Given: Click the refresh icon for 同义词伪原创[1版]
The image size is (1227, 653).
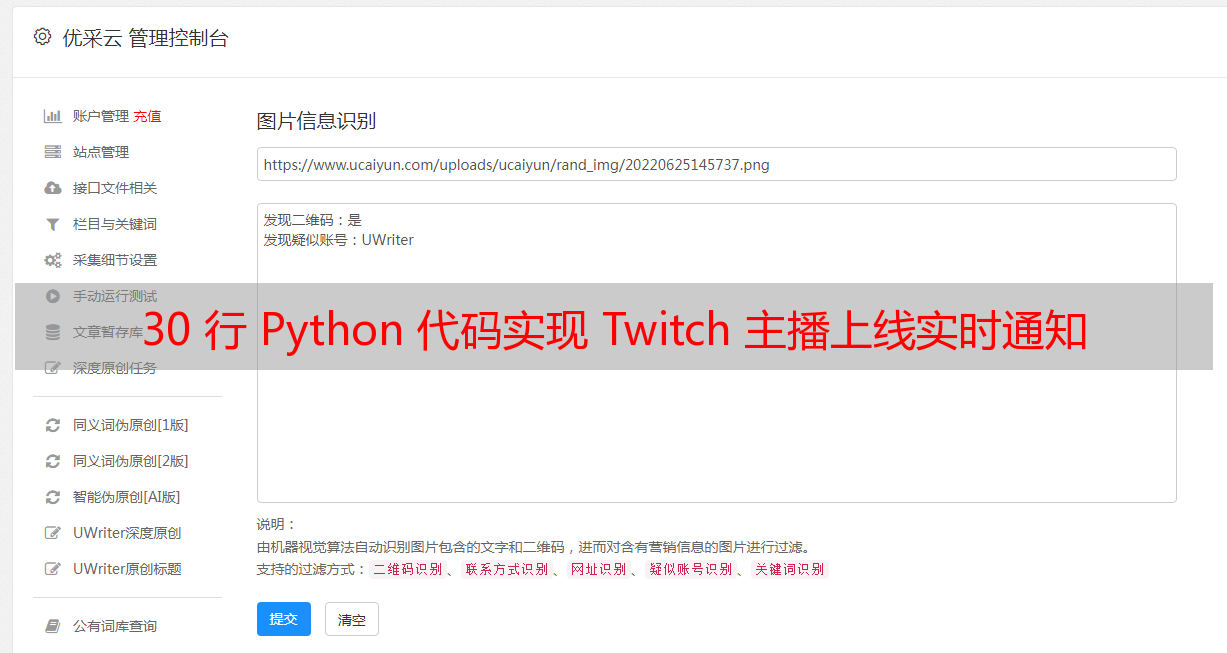Looking at the screenshot, I should pyautogui.click(x=53, y=425).
